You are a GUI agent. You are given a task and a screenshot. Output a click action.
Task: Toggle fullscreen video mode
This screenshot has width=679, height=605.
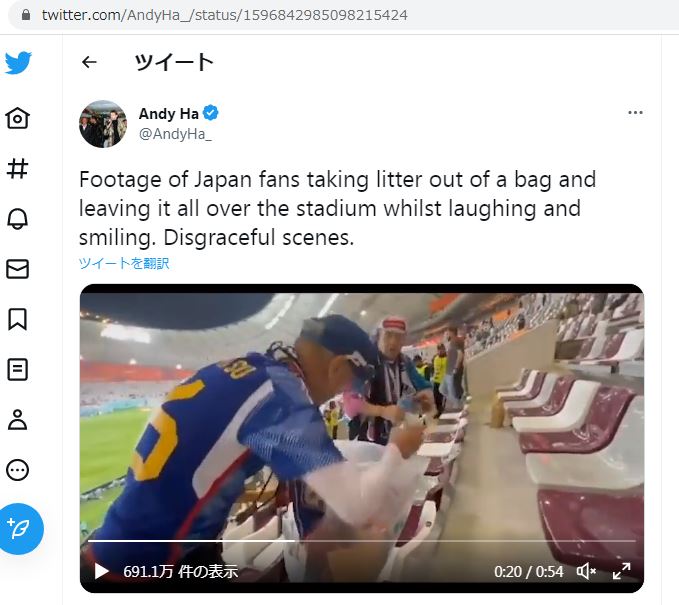[621, 572]
